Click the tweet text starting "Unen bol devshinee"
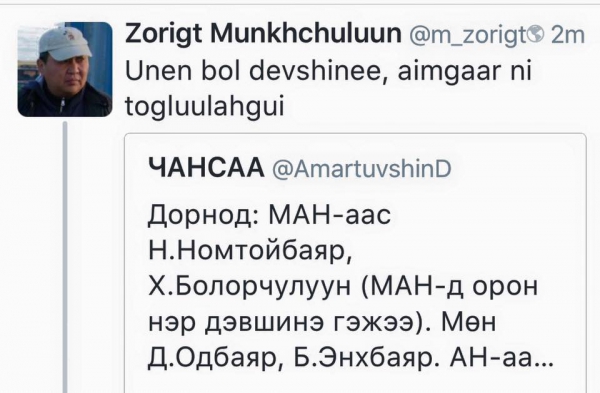 point(328,88)
